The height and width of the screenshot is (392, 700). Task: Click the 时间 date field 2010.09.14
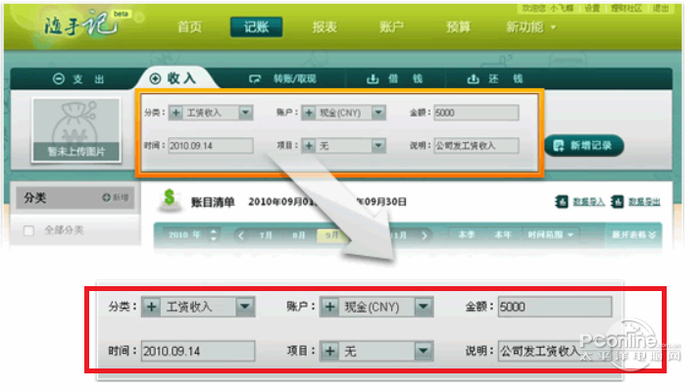pyautogui.click(x=211, y=146)
